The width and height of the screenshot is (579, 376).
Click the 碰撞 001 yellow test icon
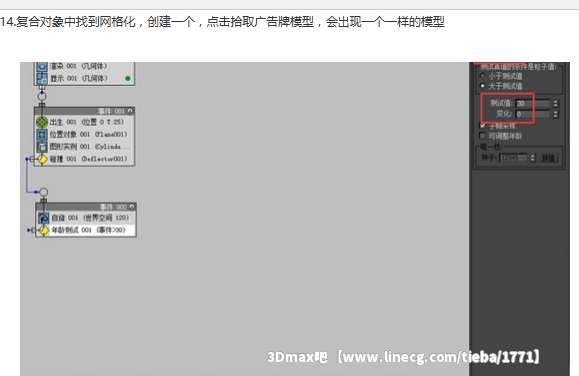tap(42, 159)
